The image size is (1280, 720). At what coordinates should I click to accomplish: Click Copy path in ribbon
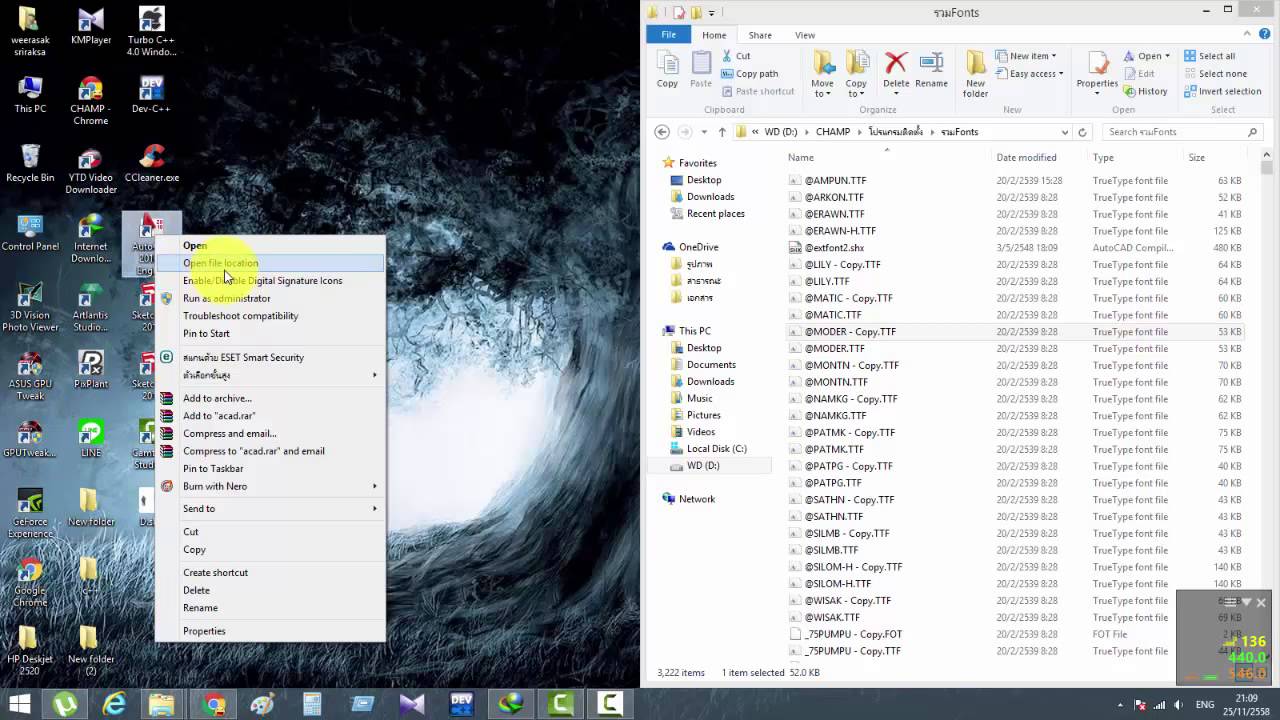tap(749, 73)
